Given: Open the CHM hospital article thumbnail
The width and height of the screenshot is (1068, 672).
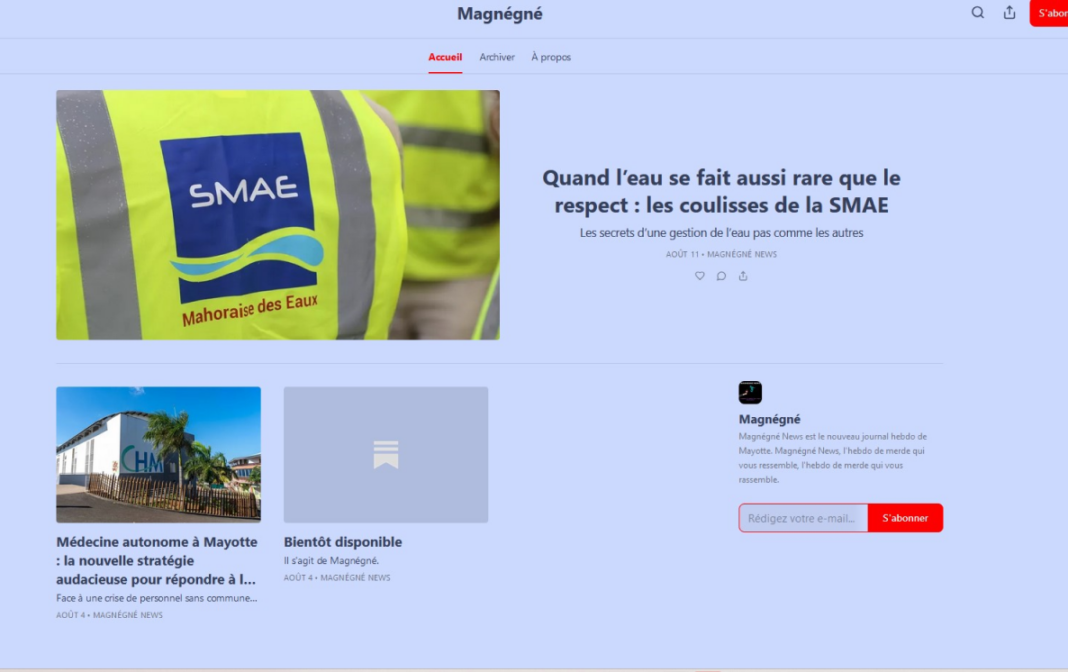Looking at the screenshot, I should (x=158, y=454).
